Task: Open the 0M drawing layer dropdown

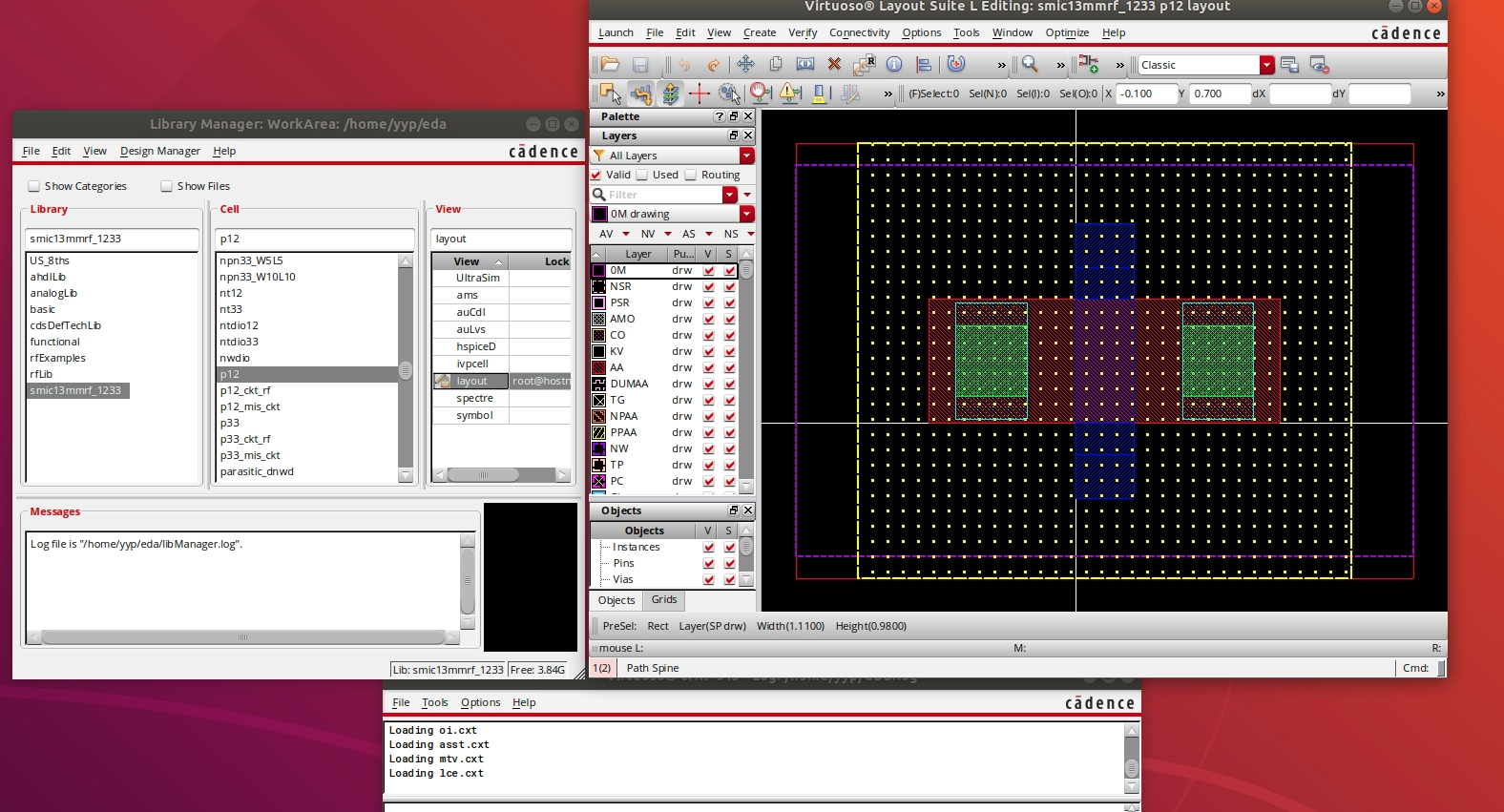Action: (747, 214)
